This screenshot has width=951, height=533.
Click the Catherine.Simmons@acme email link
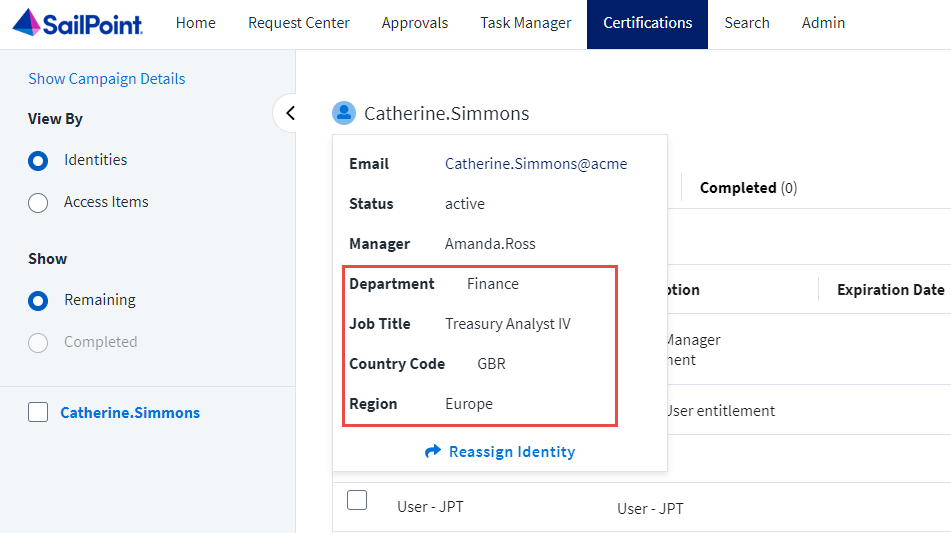536,164
